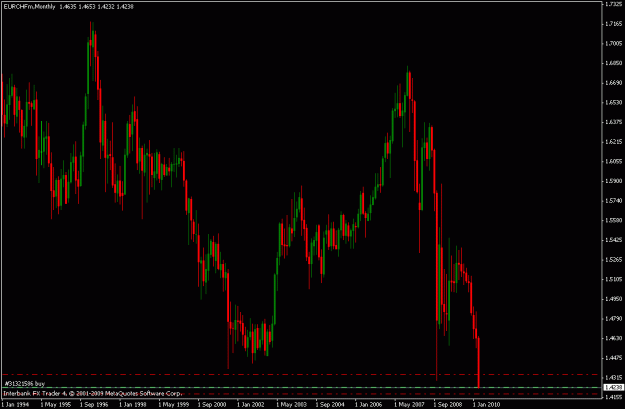Click the 1 Jan 1994 date label
This screenshot has width=625, height=409.
[x=15, y=405]
